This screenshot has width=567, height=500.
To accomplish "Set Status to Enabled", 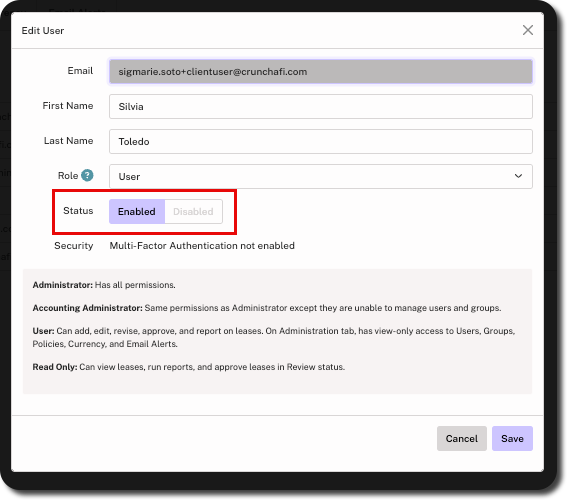I will click(137, 211).
